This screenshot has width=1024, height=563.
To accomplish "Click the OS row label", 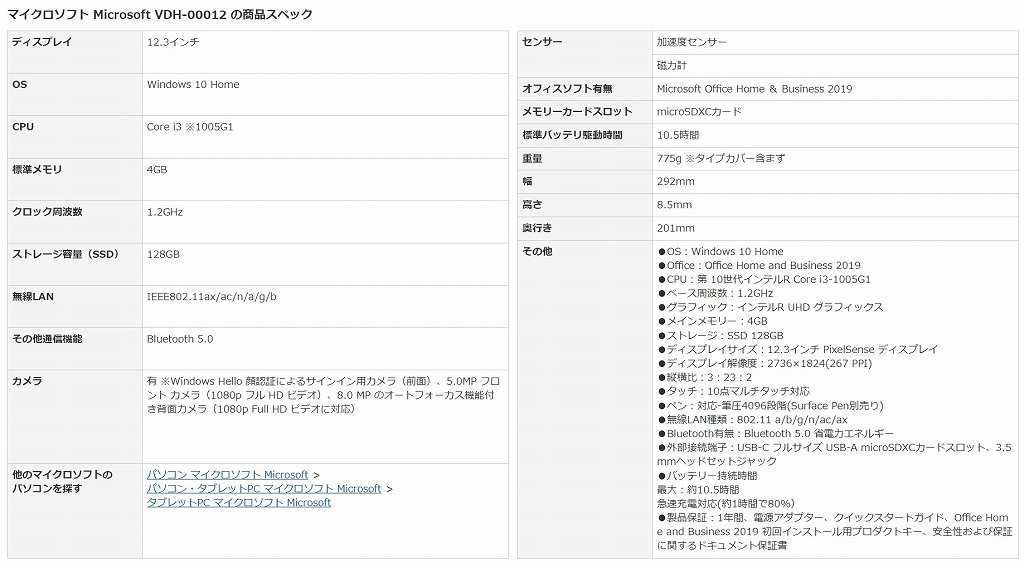I will 20,84.
